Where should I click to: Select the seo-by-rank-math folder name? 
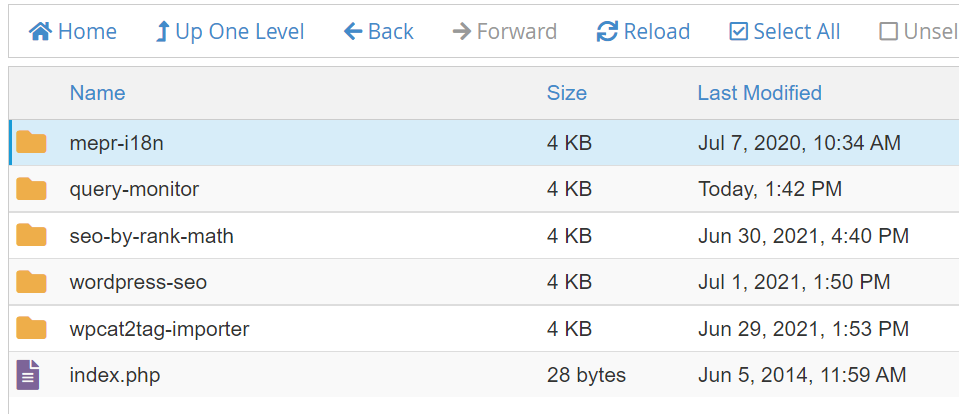coord(151,236)
